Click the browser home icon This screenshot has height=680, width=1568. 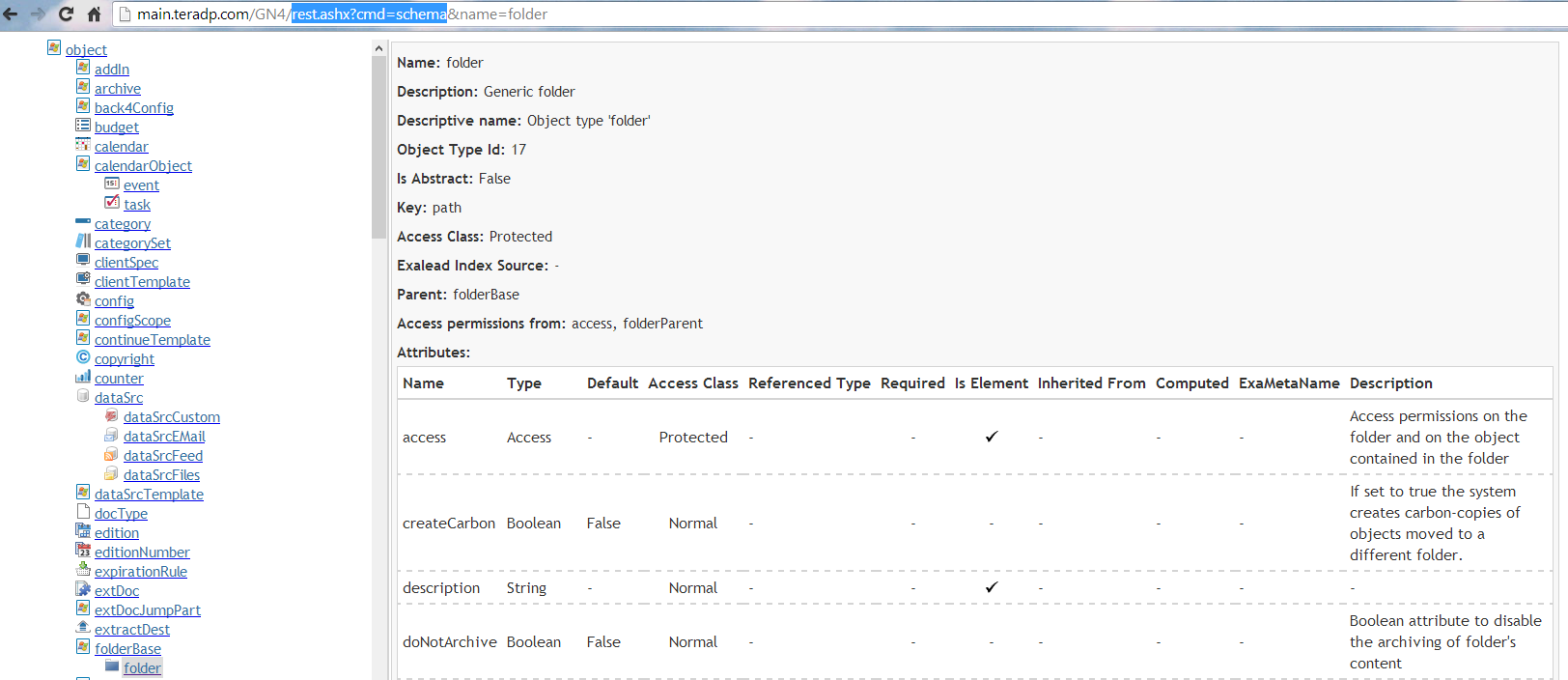tap(94, 14)
